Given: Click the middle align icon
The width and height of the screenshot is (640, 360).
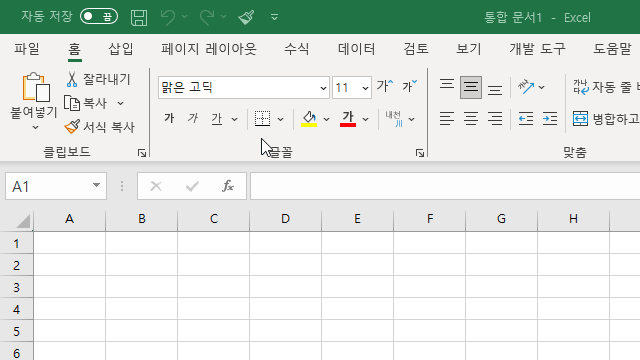Looking at the screenshot, I should coord(471,87).
